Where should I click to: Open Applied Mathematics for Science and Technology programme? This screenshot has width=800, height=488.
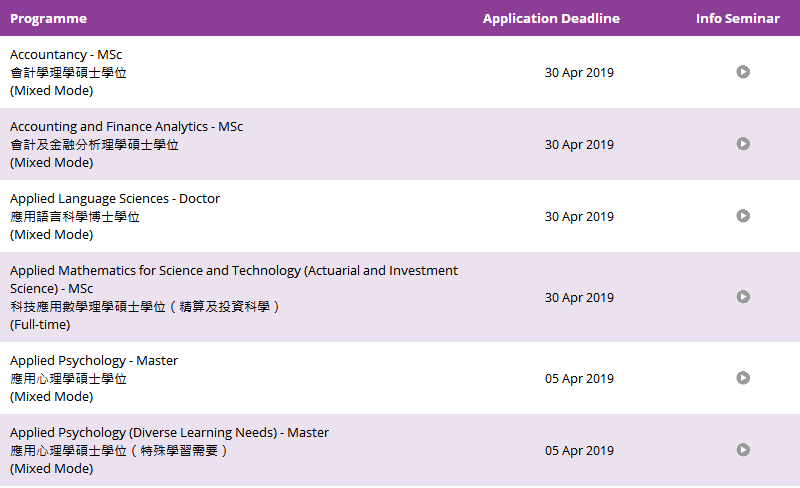[x=234, y=279]
